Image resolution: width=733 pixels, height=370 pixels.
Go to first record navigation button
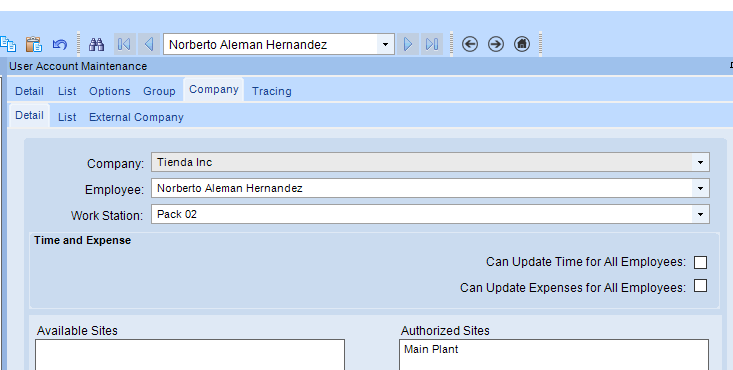coord(124,44)
